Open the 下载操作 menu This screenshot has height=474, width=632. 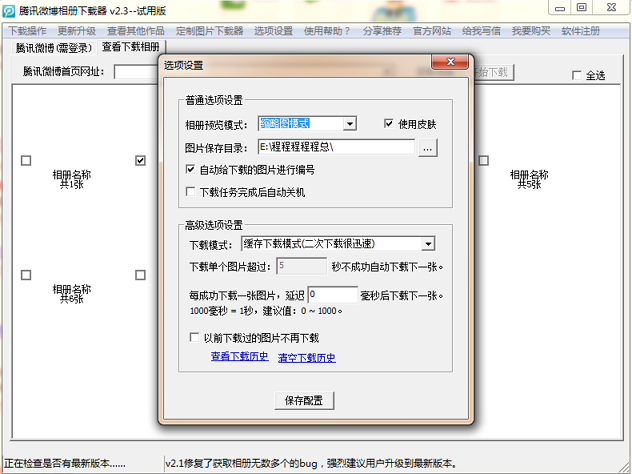click(x=28, y=31)
